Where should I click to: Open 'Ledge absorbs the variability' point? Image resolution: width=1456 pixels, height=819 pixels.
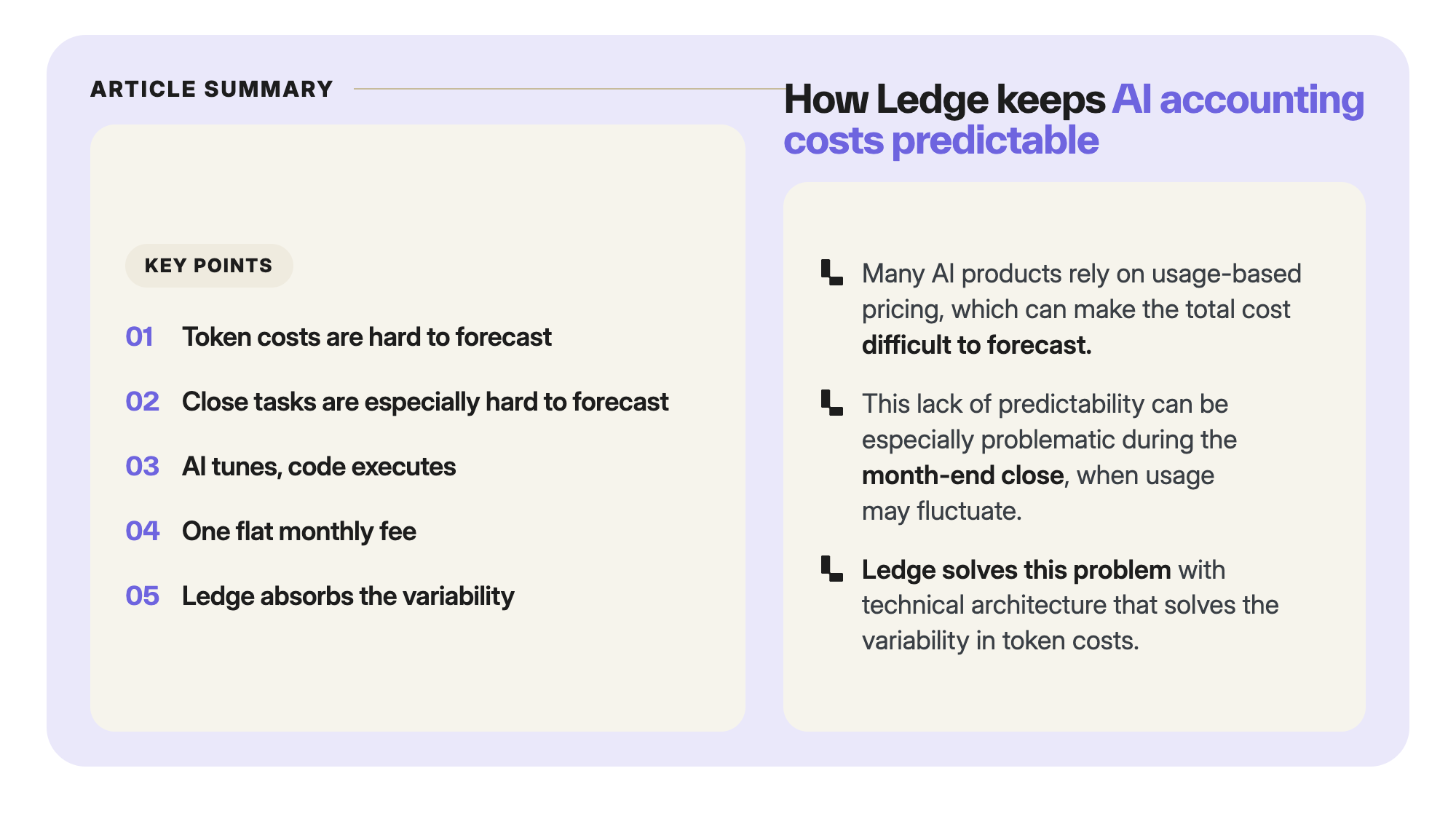pyautogui.click(x=348, y=596)
